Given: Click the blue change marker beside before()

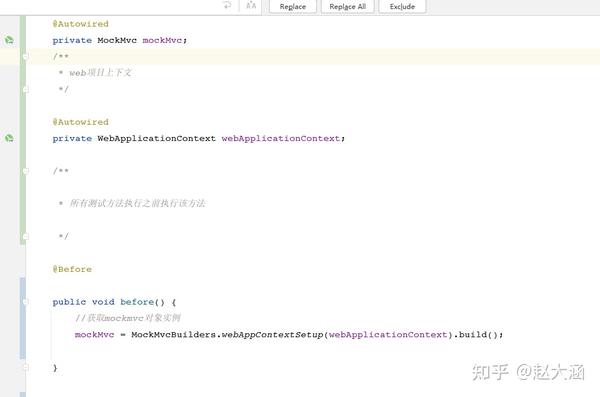Looking at the screenshot, I should (23, 318).
